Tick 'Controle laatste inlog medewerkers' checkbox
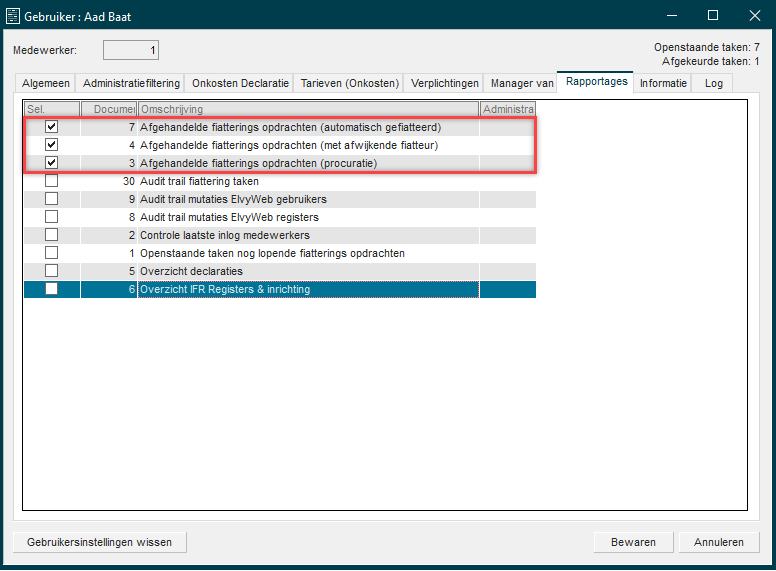Screen dimensions: 776x571 coord(52,235)
